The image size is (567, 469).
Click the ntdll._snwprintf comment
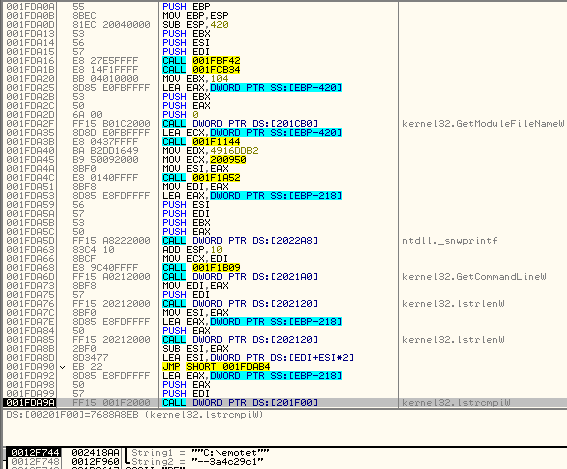(x=449, y=240)
